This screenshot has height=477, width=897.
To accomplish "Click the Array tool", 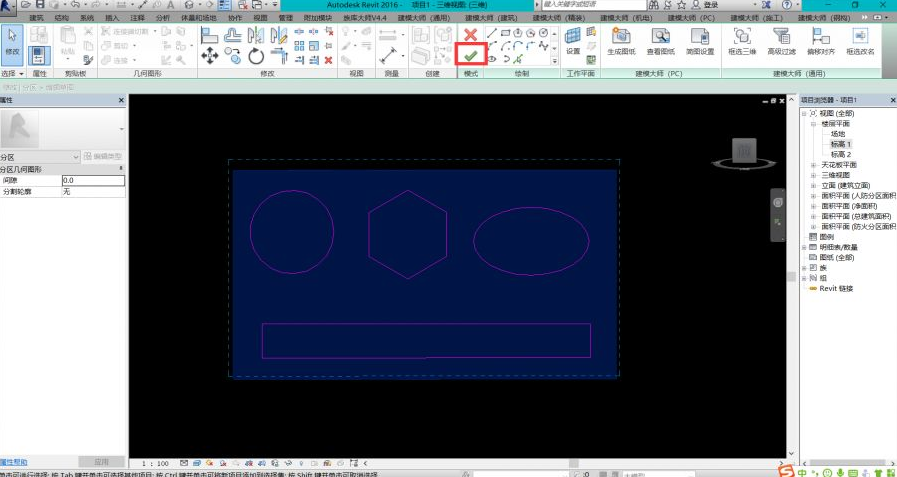I will tap(299, 46).
